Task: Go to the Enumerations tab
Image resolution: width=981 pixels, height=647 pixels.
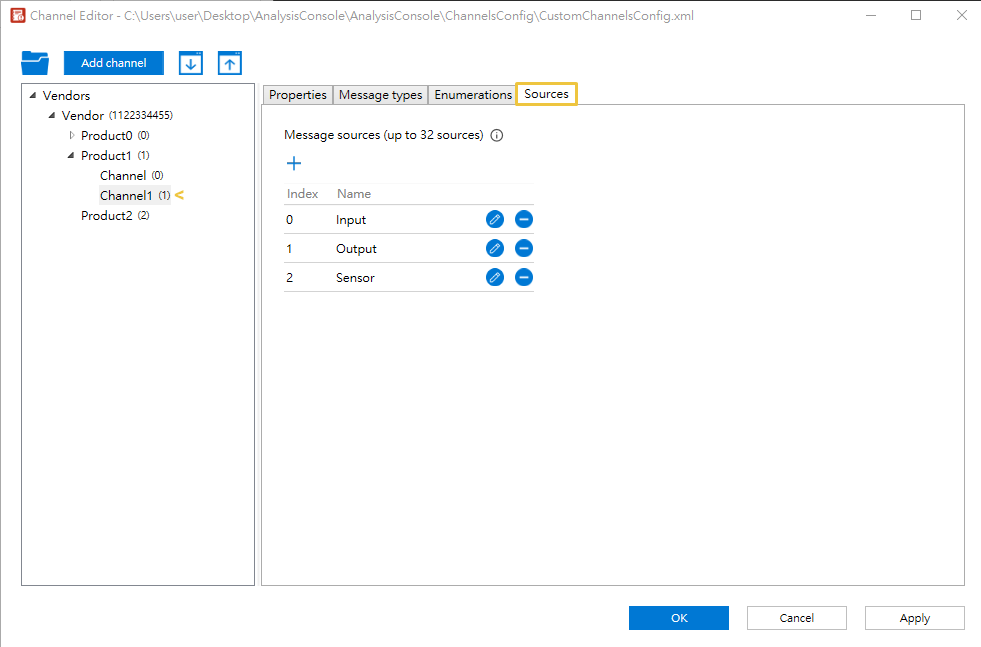Action: (x=473, y=95)
